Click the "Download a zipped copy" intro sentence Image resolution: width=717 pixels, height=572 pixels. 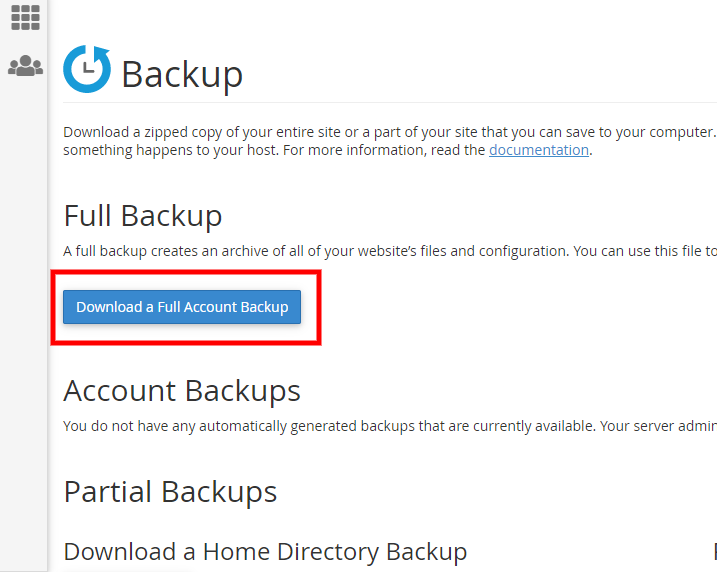point(390,132)
